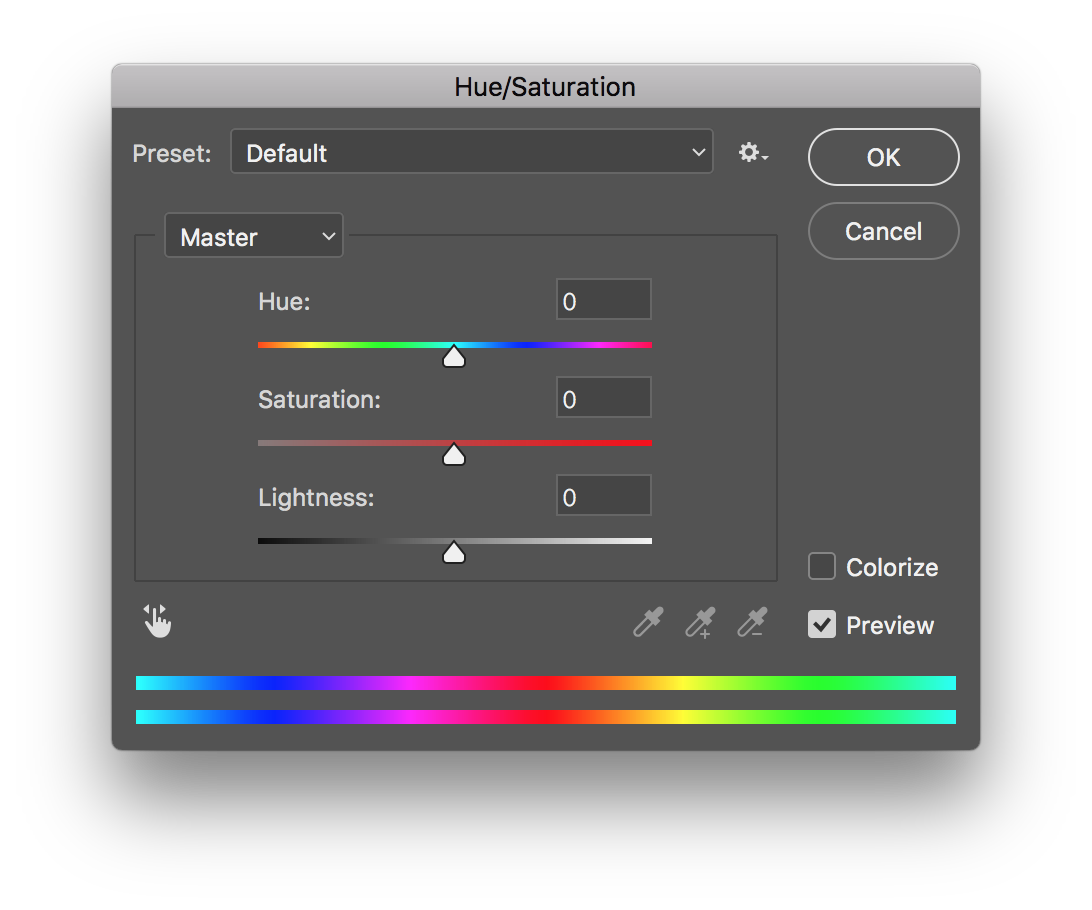Click inside the Hue value field
The width and height of the screenshot is (1092, 910).
[x=603, y=299]
